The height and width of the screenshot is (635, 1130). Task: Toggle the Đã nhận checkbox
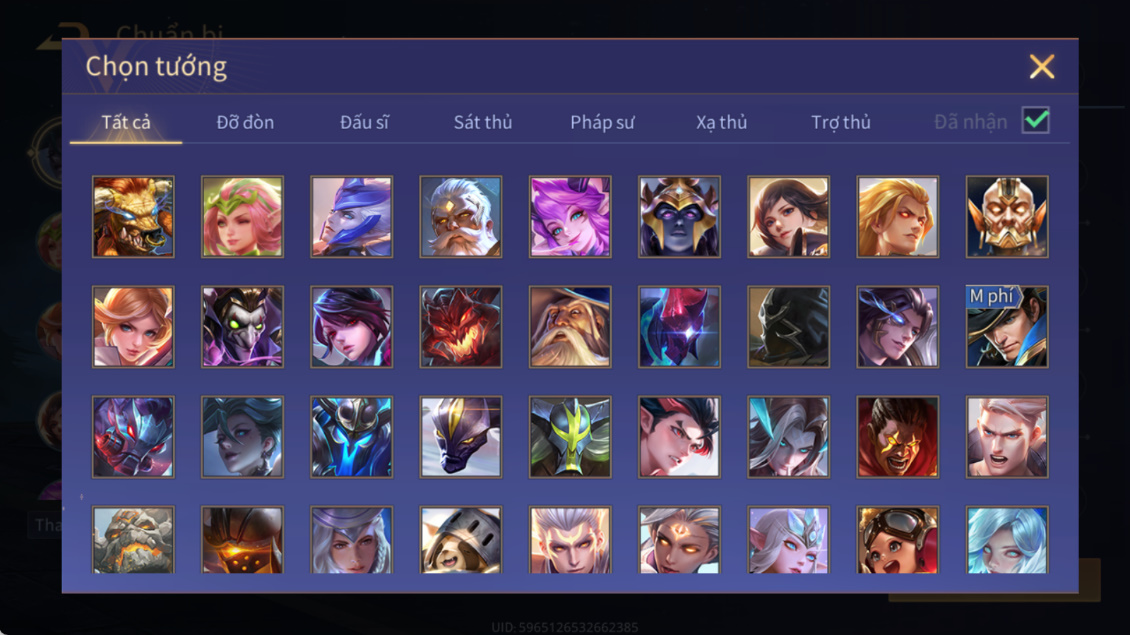coord(1036,120)
